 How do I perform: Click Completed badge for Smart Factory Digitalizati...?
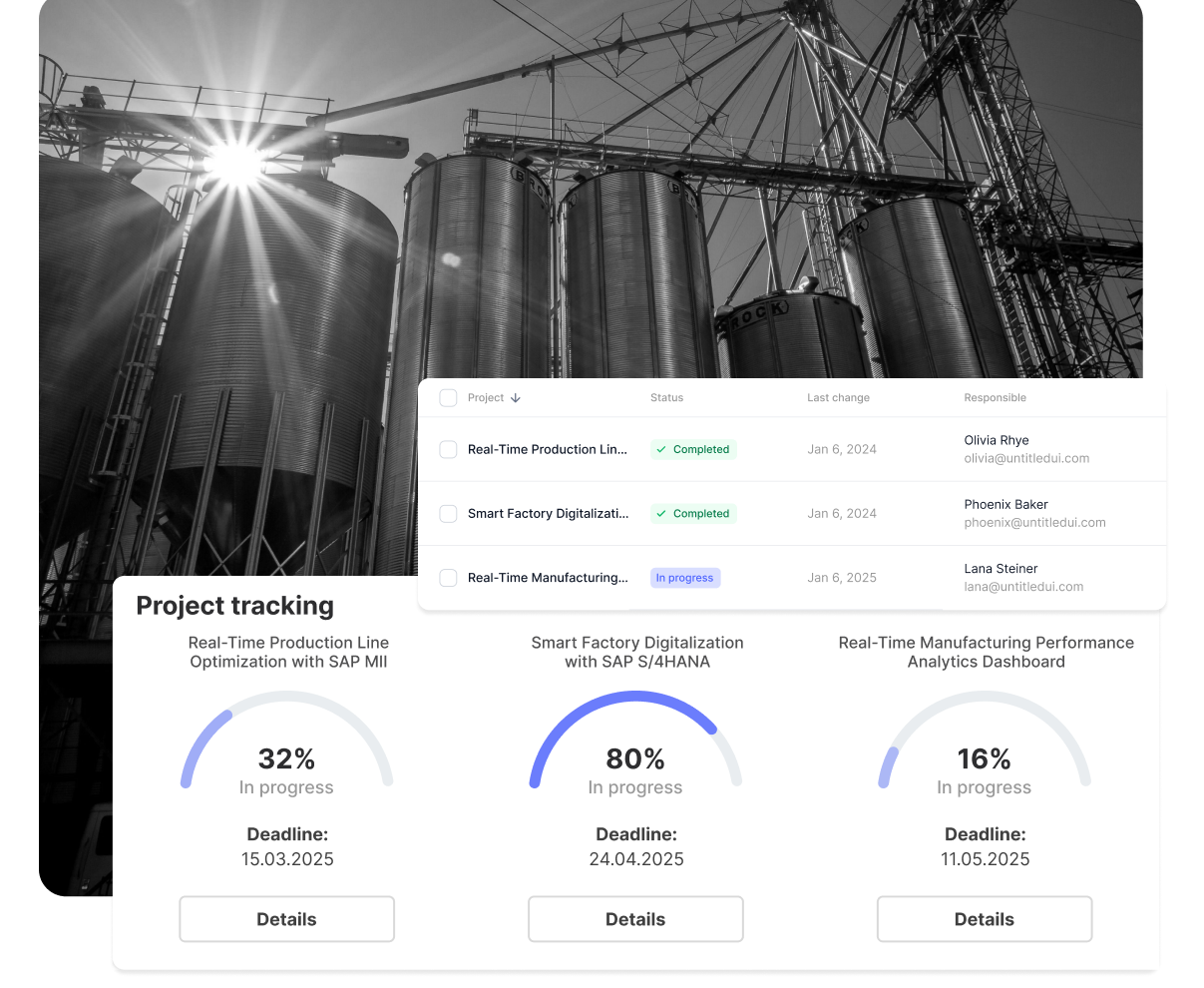(x=693, y=514)
